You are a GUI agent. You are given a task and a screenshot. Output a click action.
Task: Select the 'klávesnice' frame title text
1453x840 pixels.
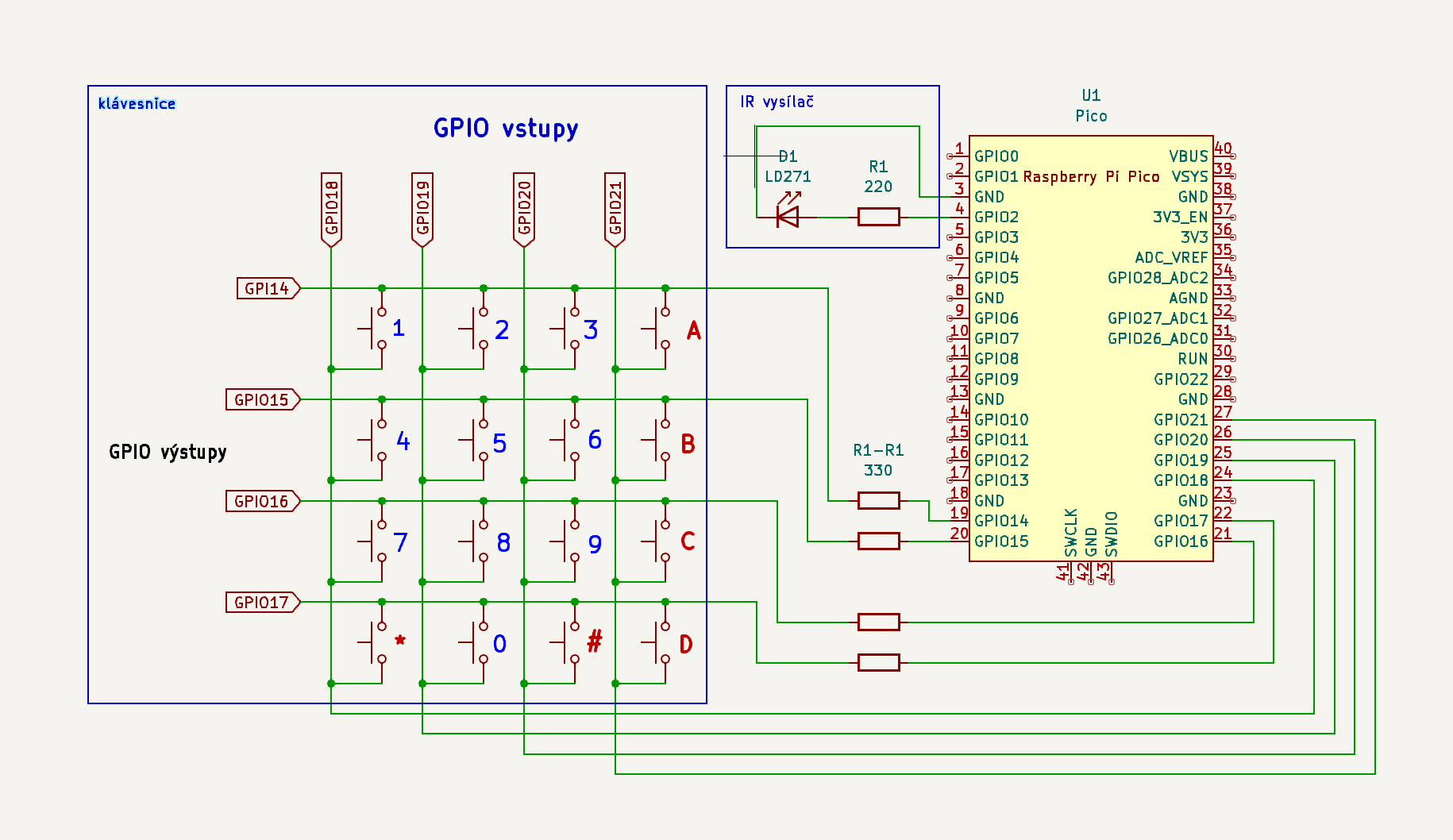click(137, 103)
